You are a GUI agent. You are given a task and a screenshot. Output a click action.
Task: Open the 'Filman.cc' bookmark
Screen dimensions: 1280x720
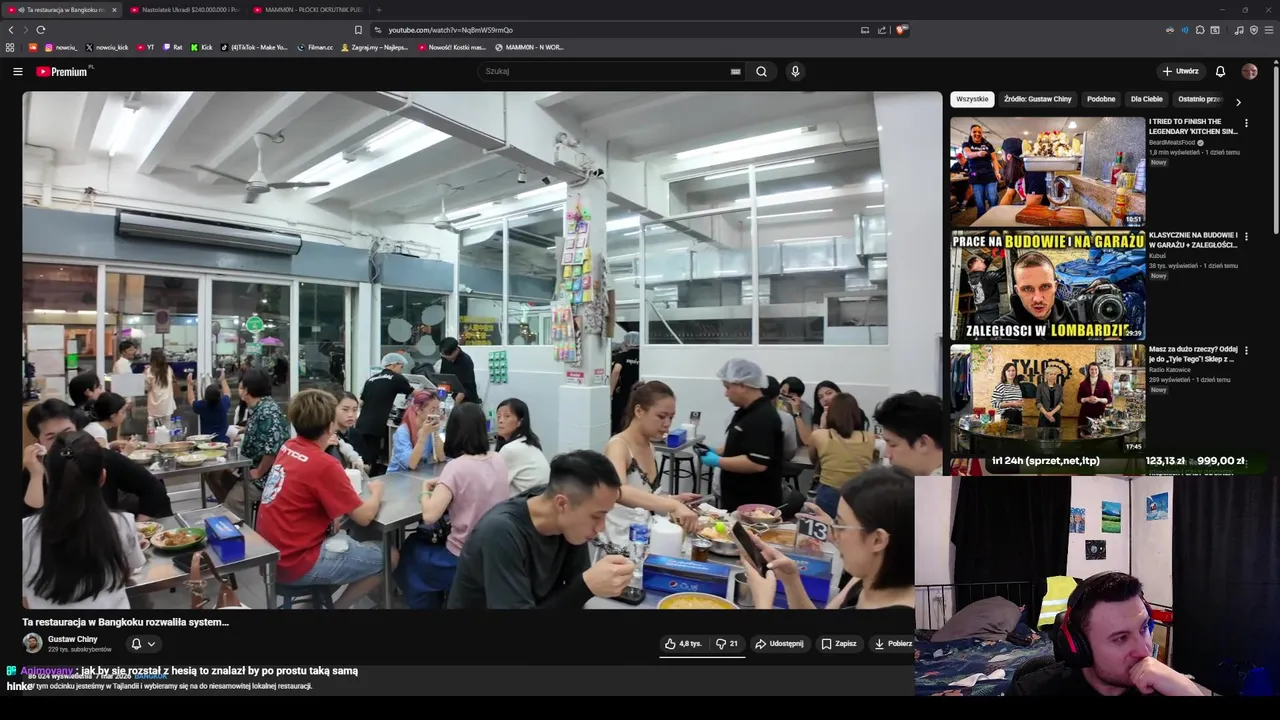(315, 47)
